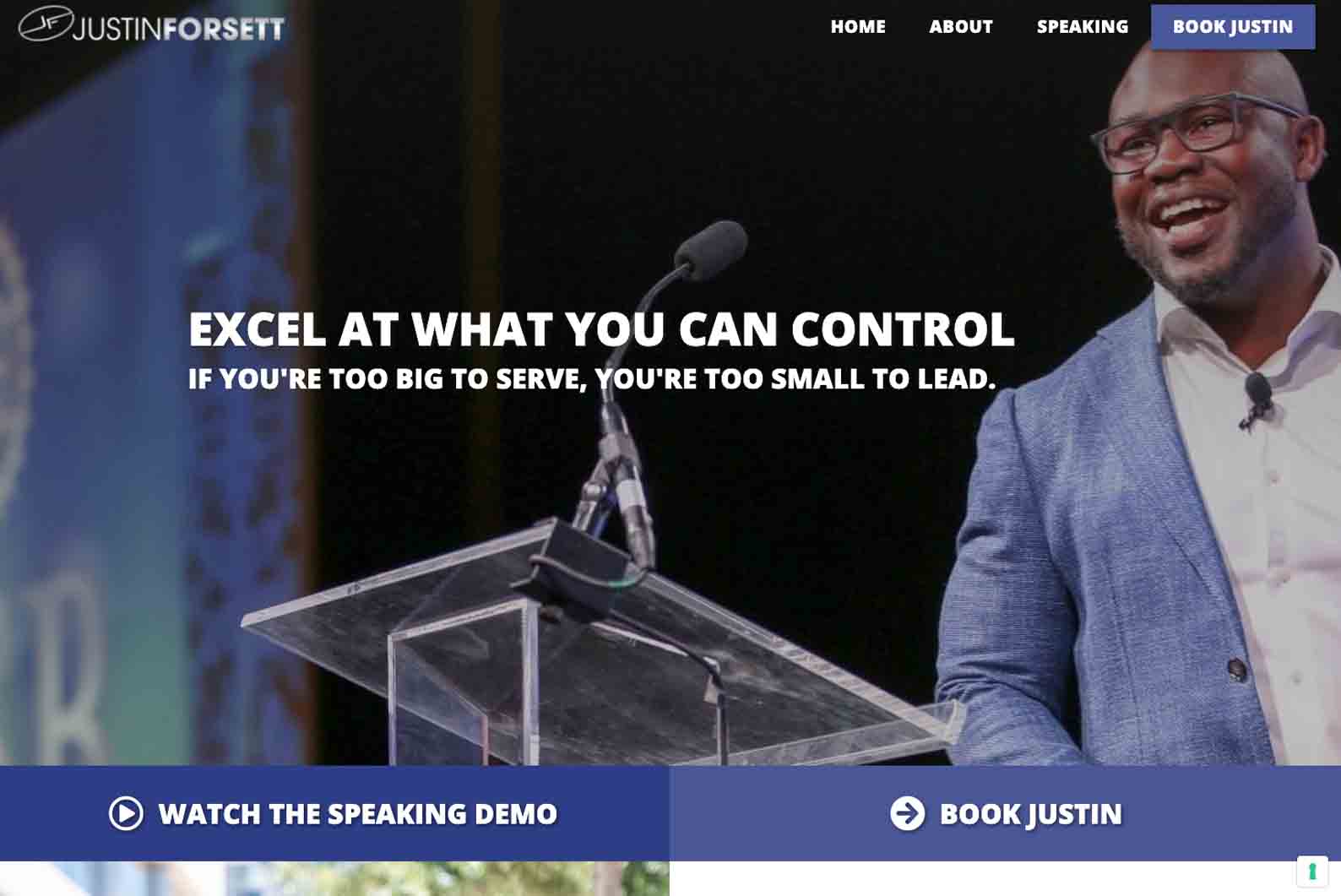Click the Book Justin navigation button
Viewport: 1341px width, 896px height.
click(x=1233, y=26)
